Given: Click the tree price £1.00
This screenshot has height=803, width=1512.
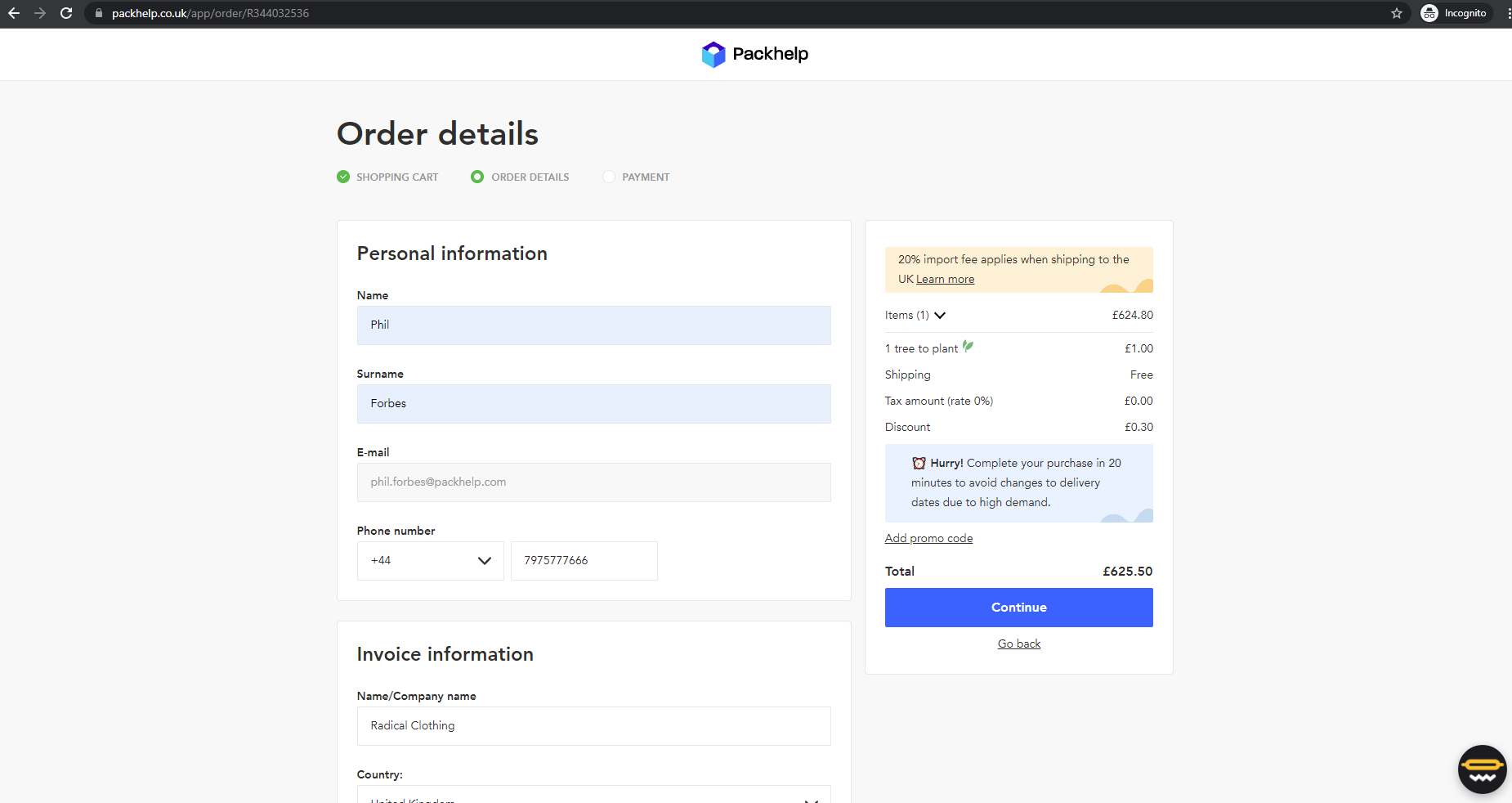Looking at the screenshot, I should 1138,349.
